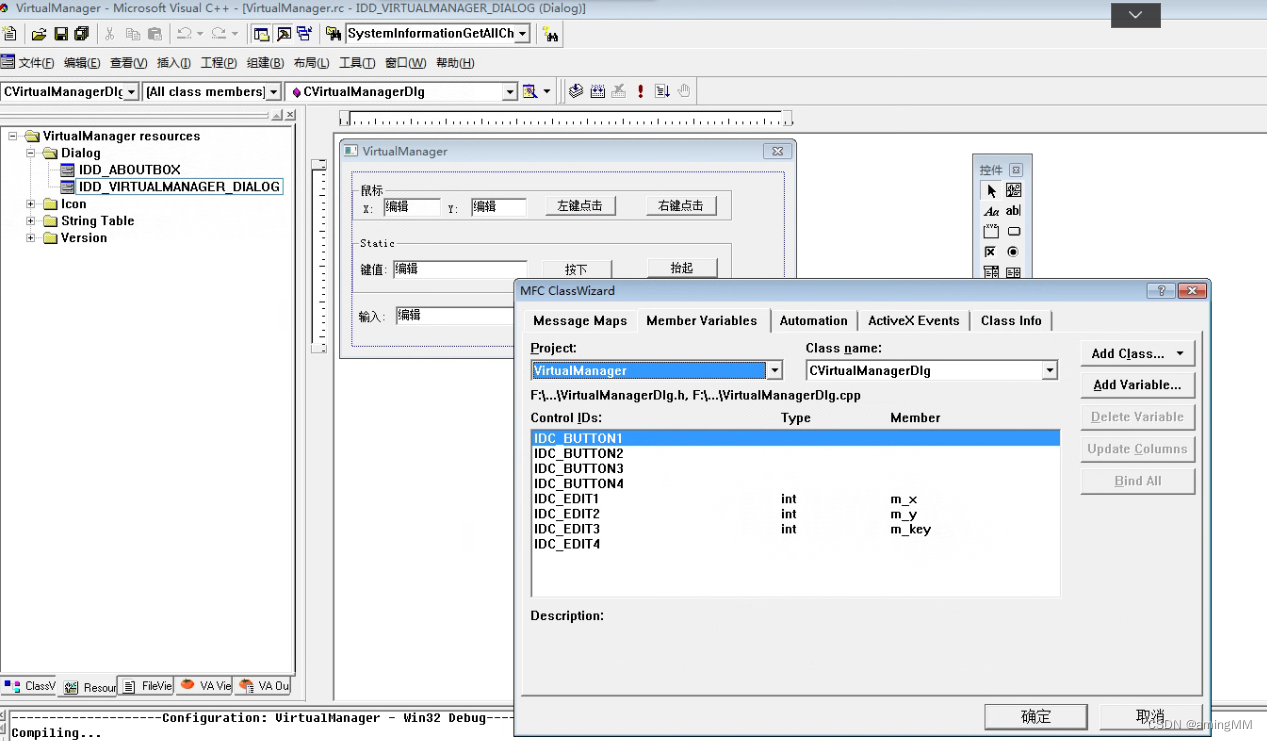1267x741 pixels.
Task: Click the Copy toolbar icon
Action: pyautogui.click(x=133, y=34)
